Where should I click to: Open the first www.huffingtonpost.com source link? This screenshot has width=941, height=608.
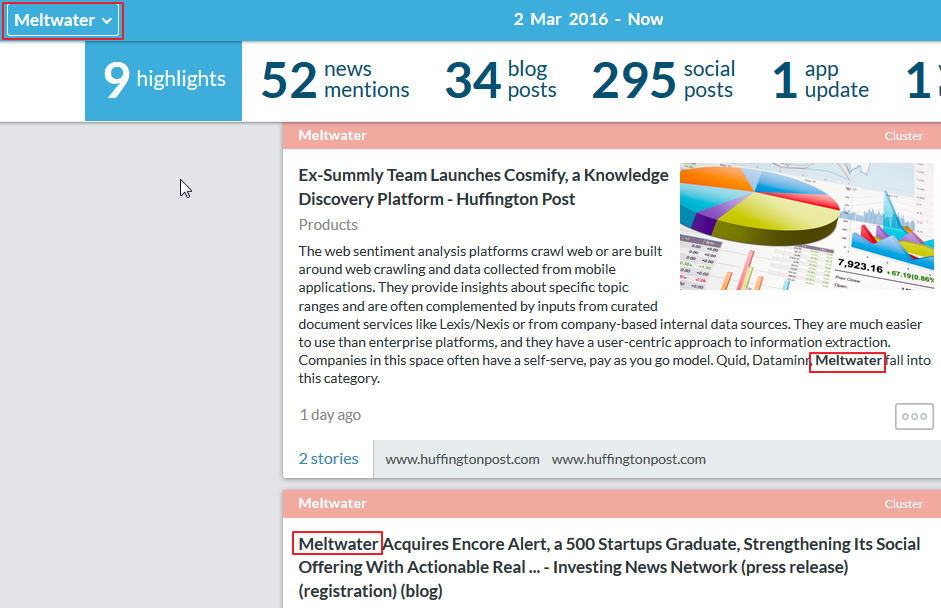tap(462, 459)
